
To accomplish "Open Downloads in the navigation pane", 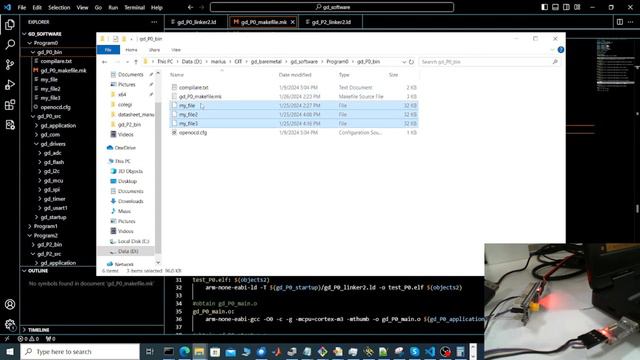I will point(131,201).
